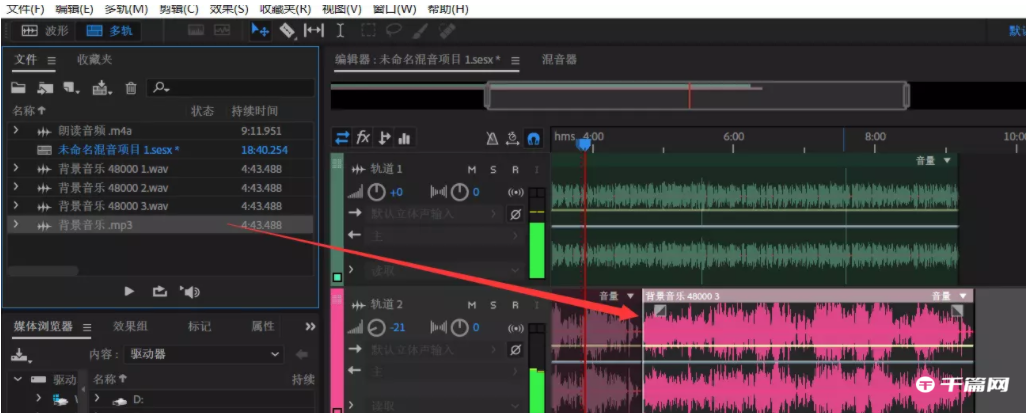Switch to 多轨 multitrack view

[108, 31]
